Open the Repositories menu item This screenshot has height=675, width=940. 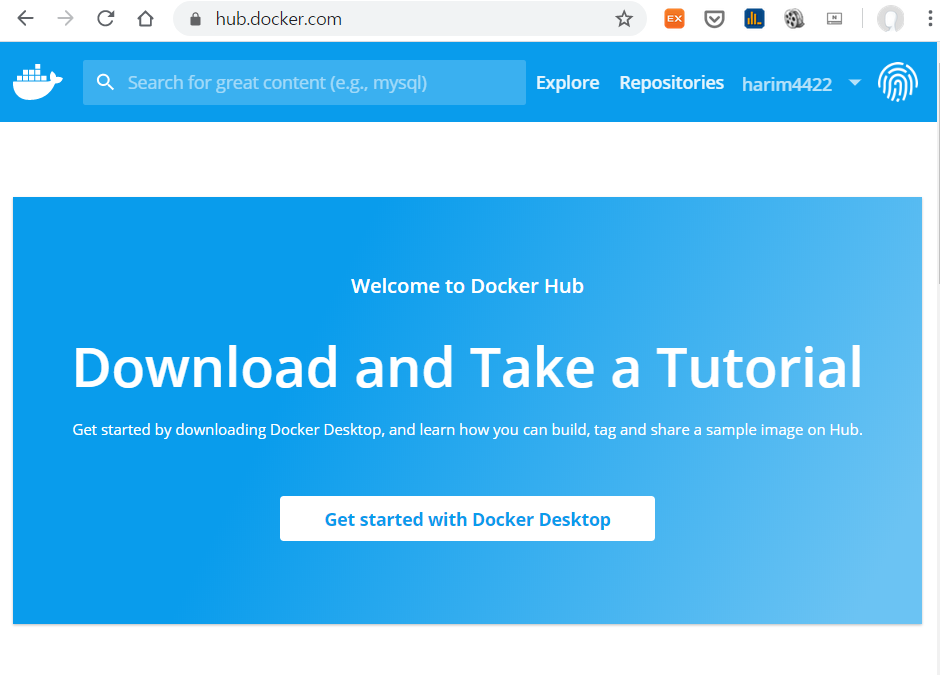671,82
